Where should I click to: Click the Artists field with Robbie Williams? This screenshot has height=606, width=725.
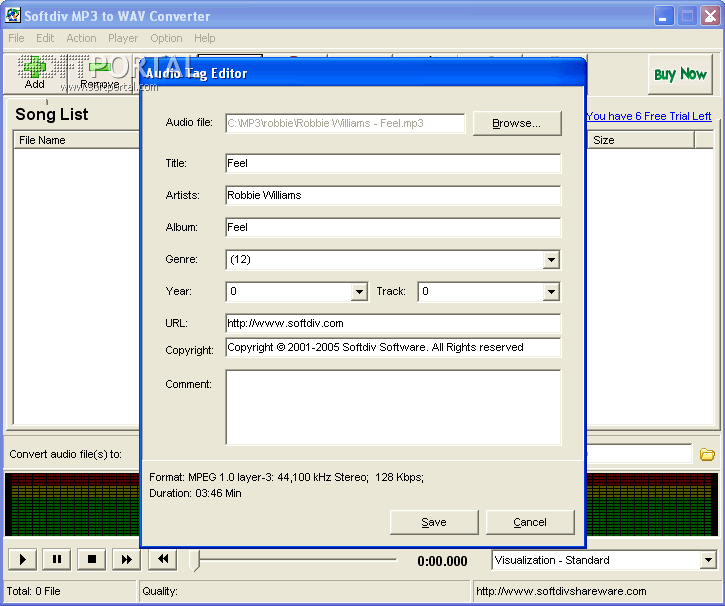tap(393, 195)
